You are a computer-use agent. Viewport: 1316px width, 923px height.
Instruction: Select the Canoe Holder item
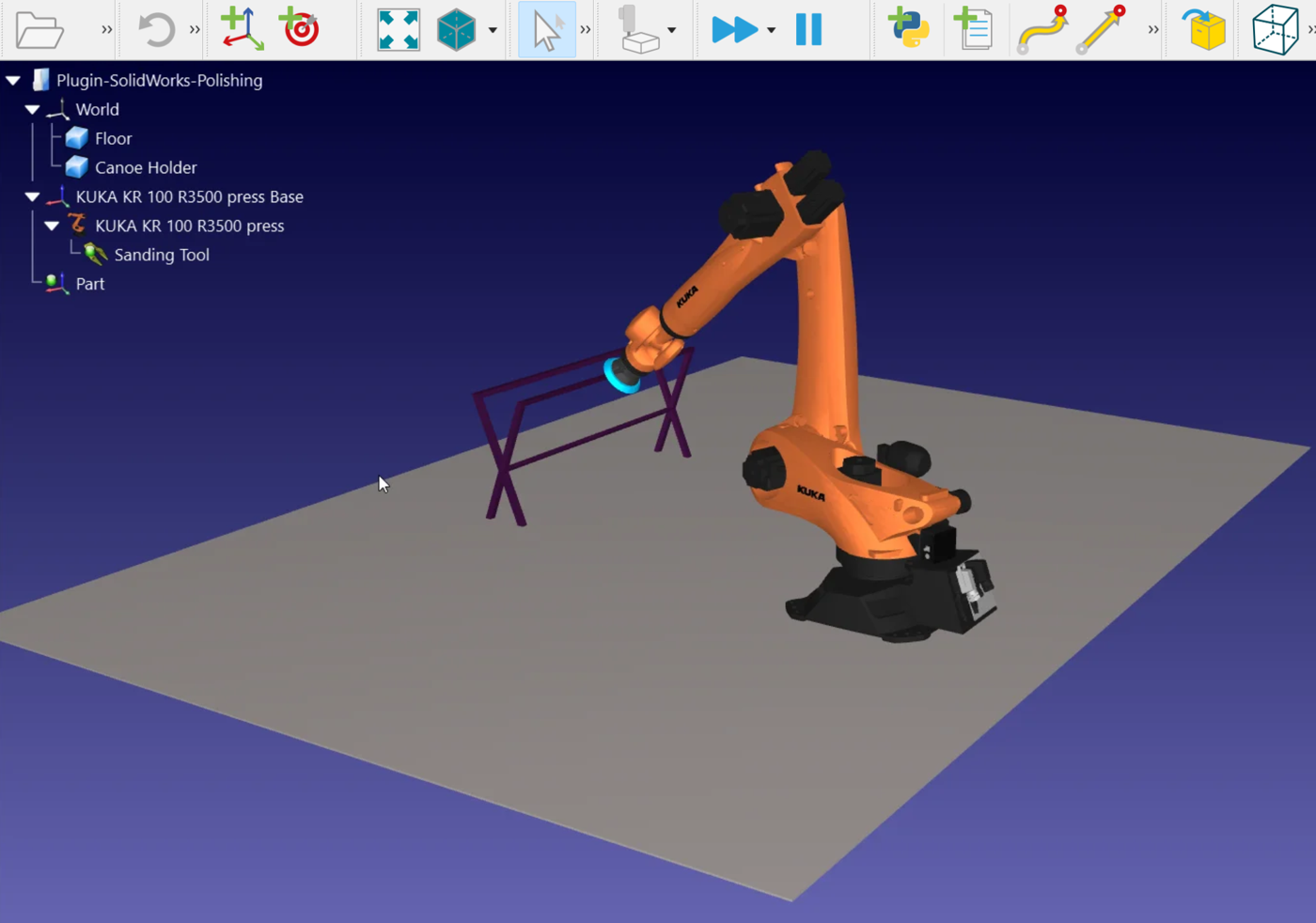point(146,167)
